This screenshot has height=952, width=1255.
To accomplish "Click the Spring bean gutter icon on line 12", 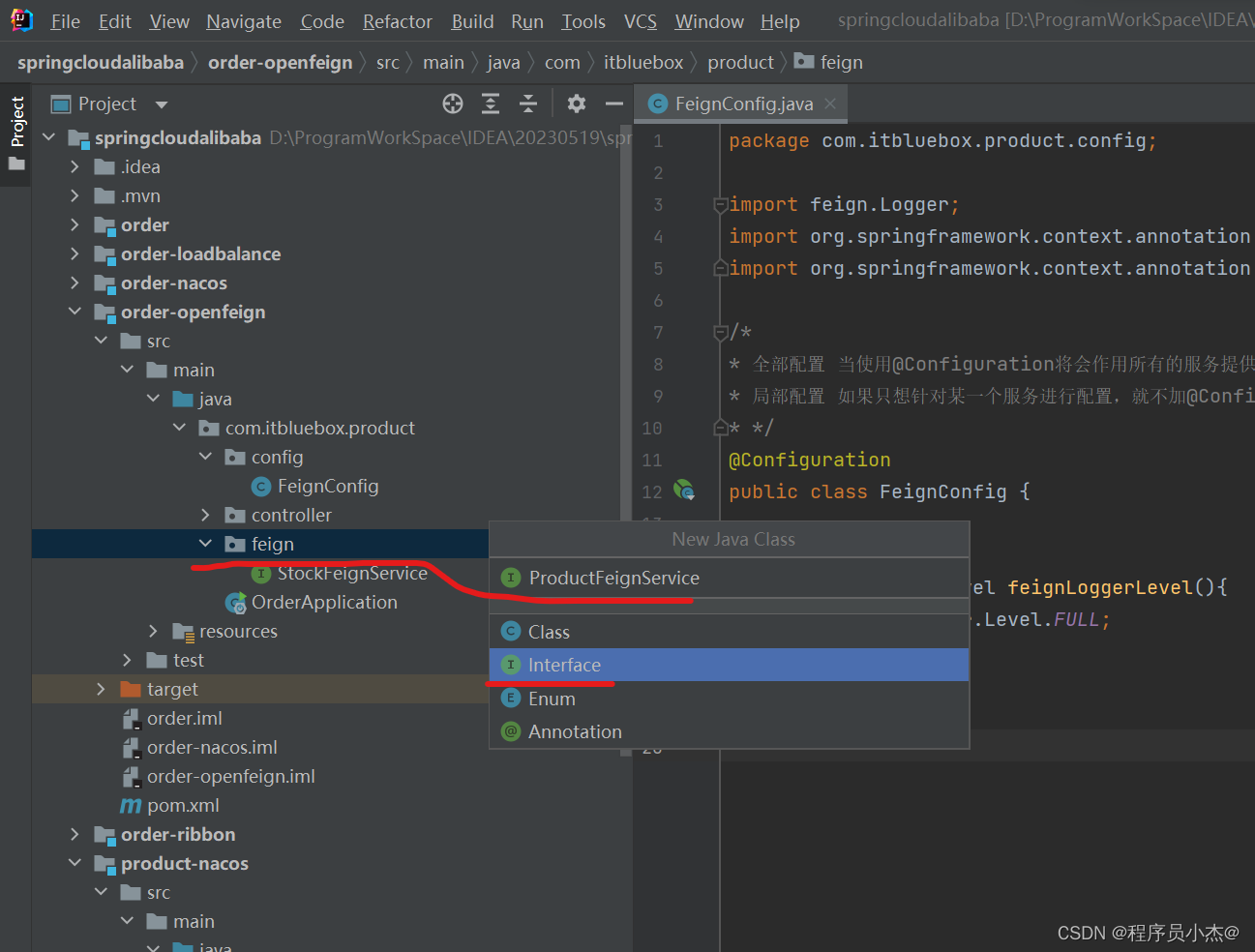I will coord(684,491).
